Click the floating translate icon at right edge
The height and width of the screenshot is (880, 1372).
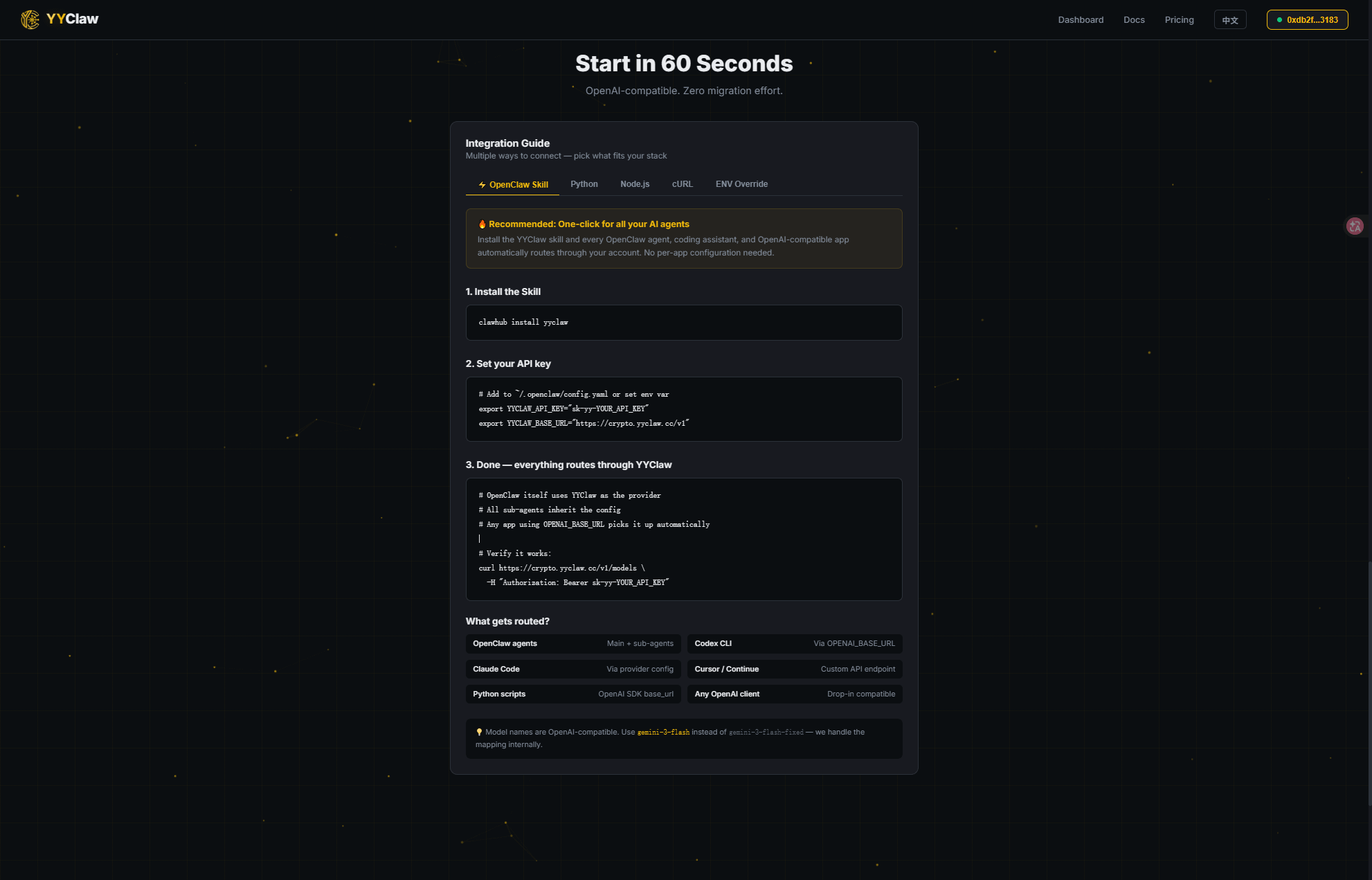coord(1355,226)
